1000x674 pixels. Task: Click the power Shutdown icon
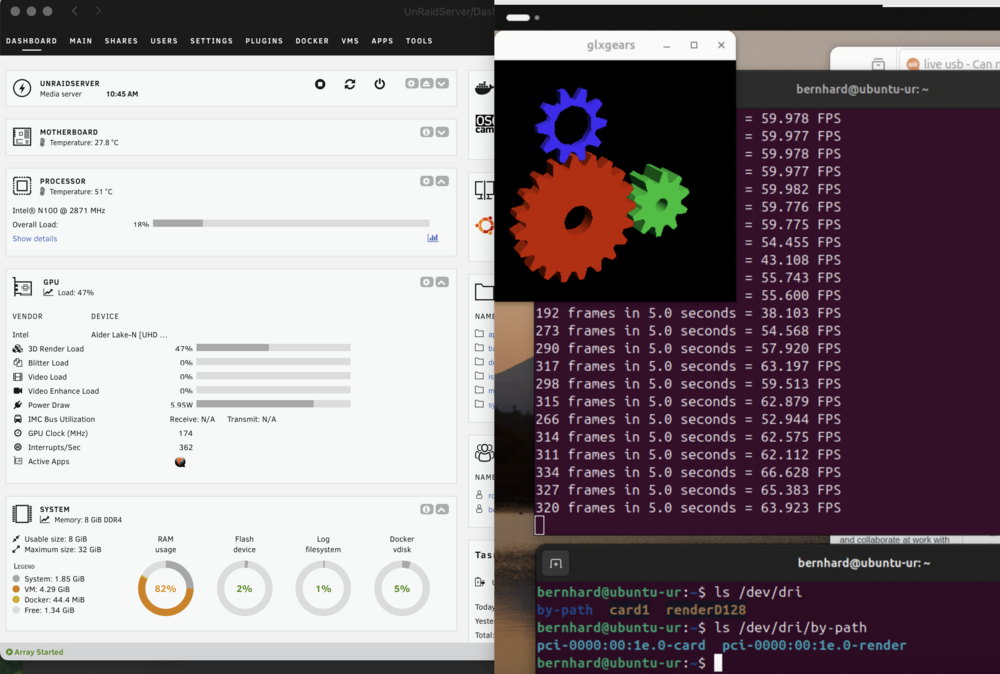point(379,84)
